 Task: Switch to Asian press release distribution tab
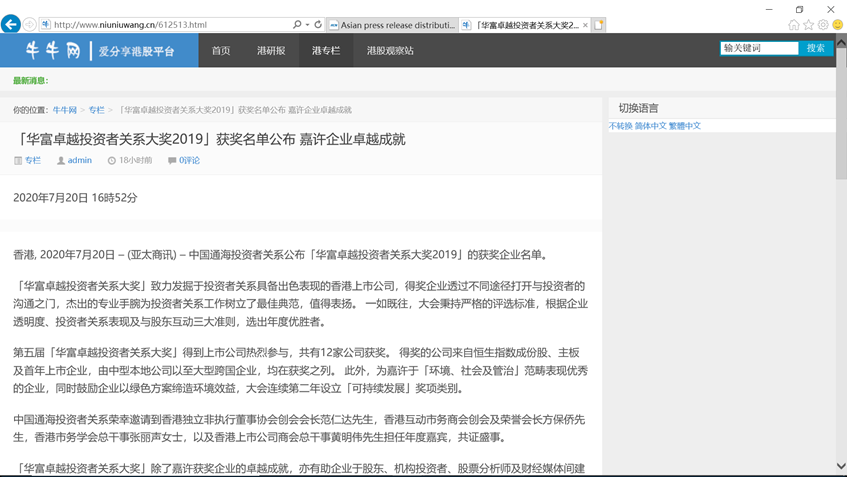393,25
